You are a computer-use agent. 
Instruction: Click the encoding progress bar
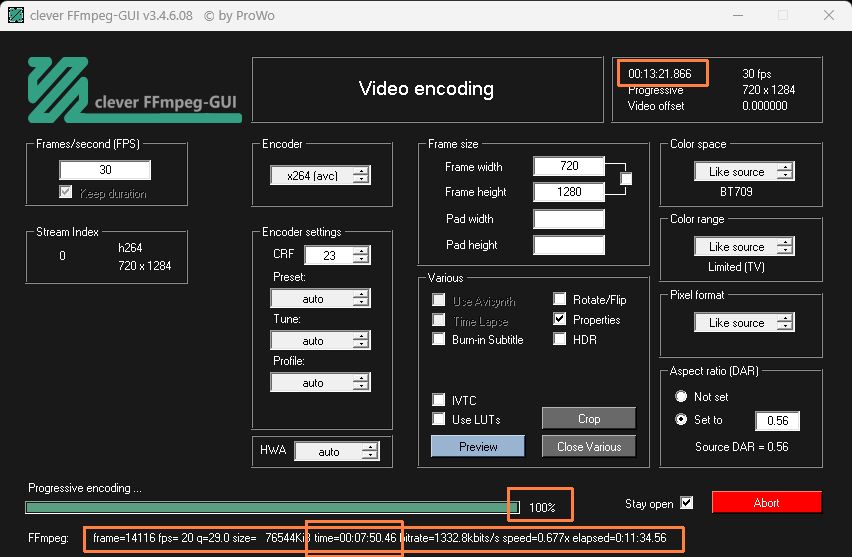(x=272, y=507)
